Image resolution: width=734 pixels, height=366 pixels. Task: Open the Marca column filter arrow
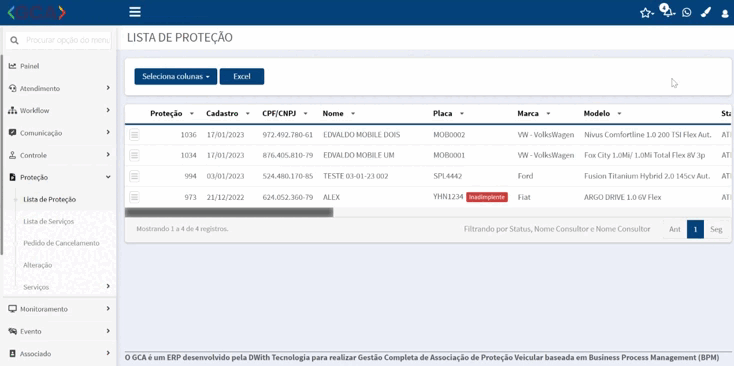[x=548, y=114]
